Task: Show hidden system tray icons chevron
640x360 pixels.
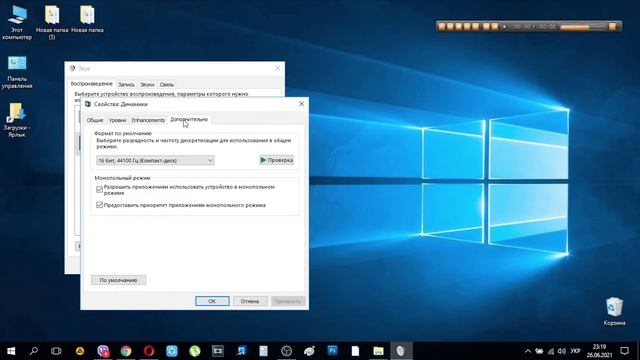Action: (528, 351)
